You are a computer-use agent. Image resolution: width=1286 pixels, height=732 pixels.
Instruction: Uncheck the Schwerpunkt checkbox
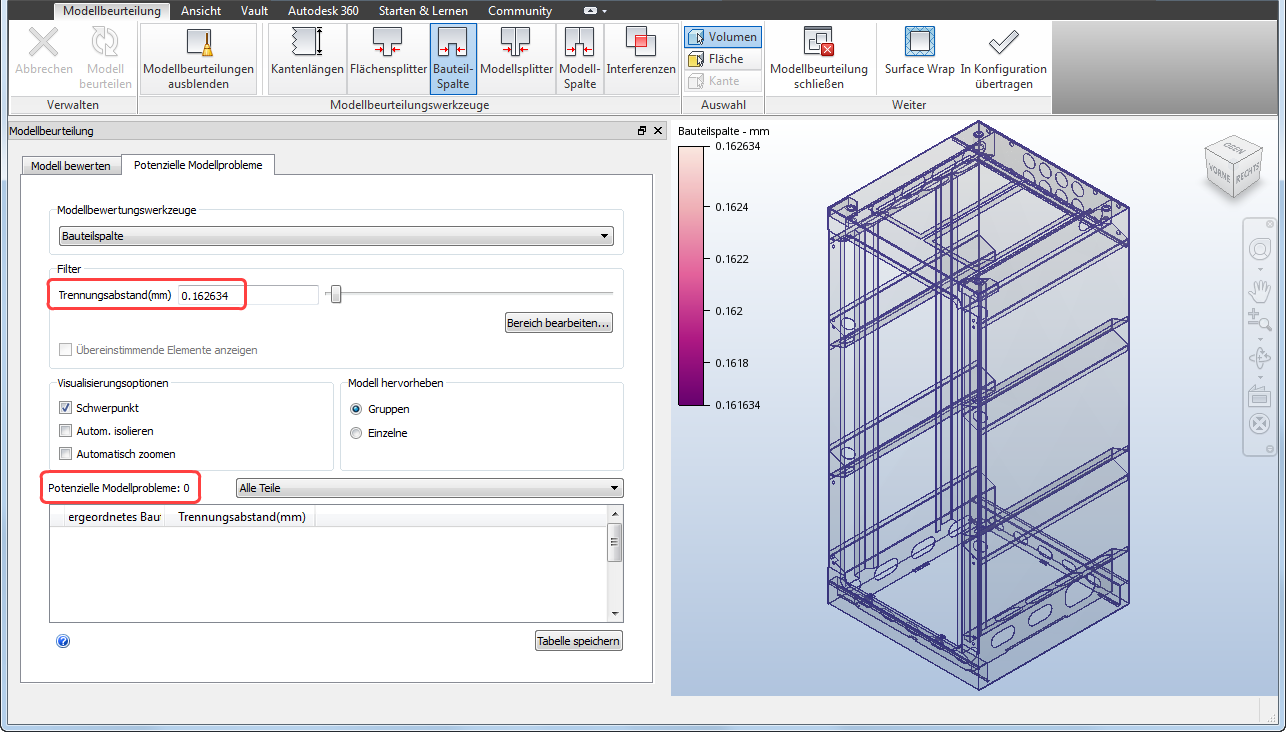pos(66,408)
